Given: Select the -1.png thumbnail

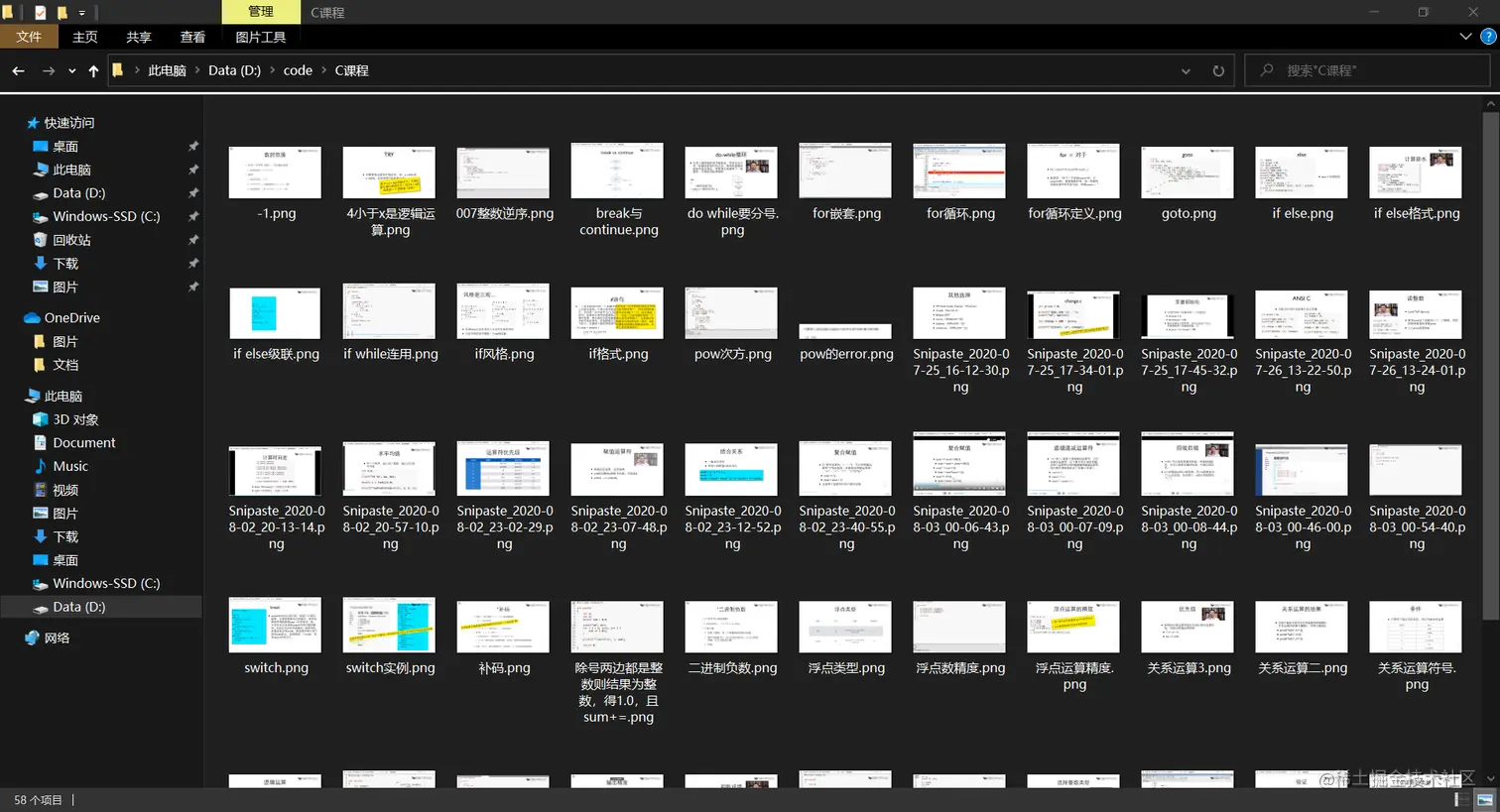Looking at the screenshot, I should tap(275, 174).
